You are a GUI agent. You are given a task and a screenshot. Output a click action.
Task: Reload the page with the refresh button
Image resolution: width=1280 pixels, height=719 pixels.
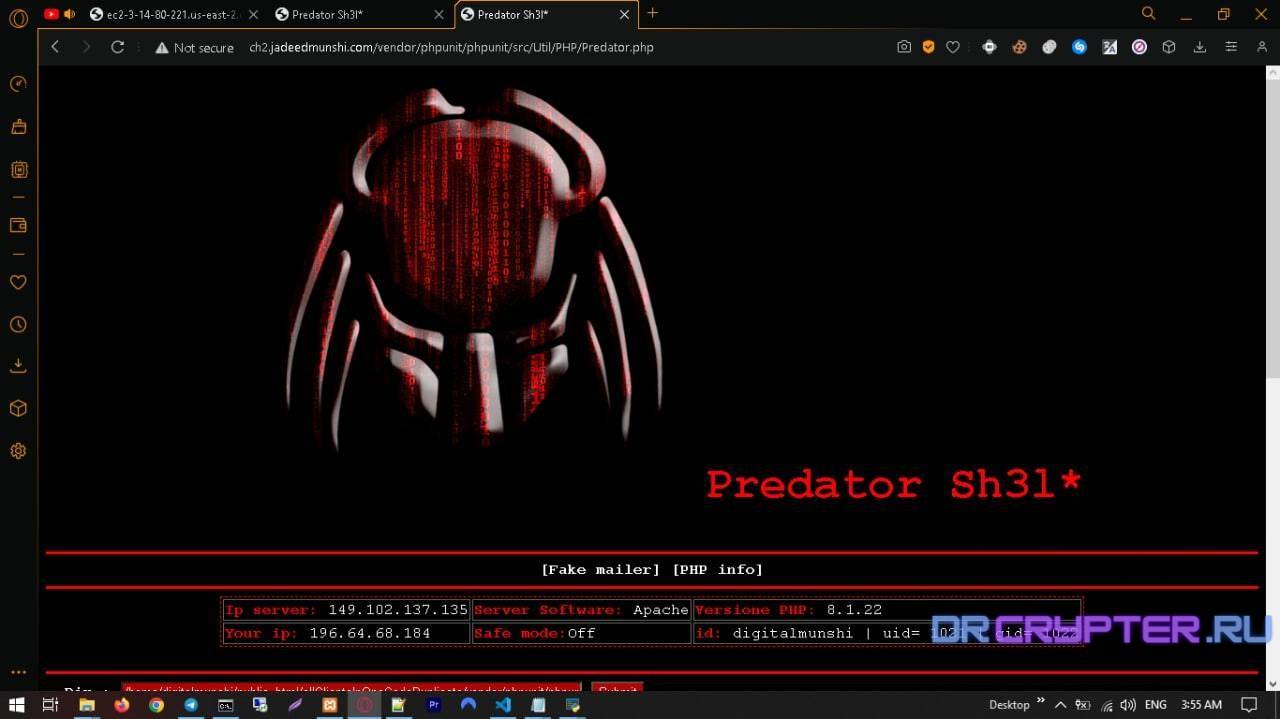(x=117, y=47)
